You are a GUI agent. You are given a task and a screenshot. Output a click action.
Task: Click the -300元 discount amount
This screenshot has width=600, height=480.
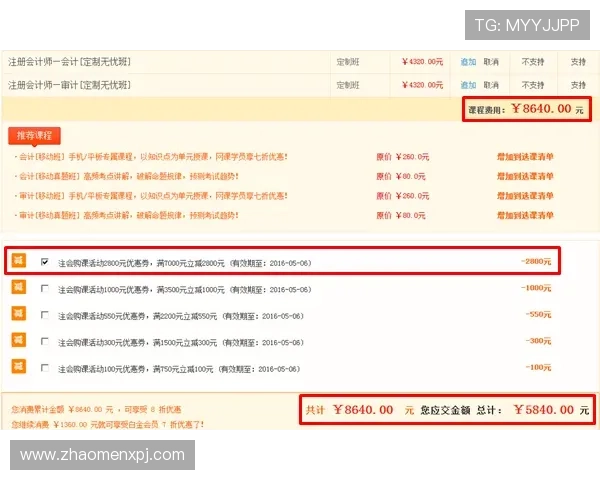coord(538,341)
